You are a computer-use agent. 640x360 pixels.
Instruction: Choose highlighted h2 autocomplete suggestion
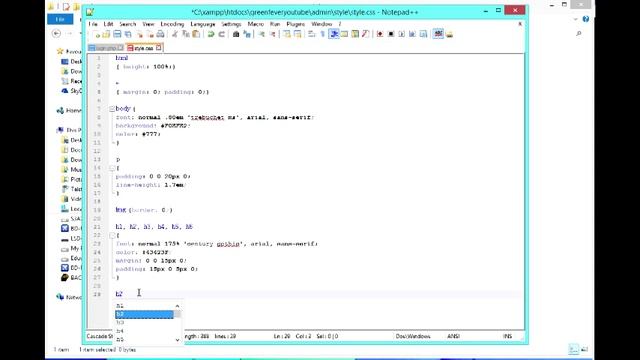144,314
